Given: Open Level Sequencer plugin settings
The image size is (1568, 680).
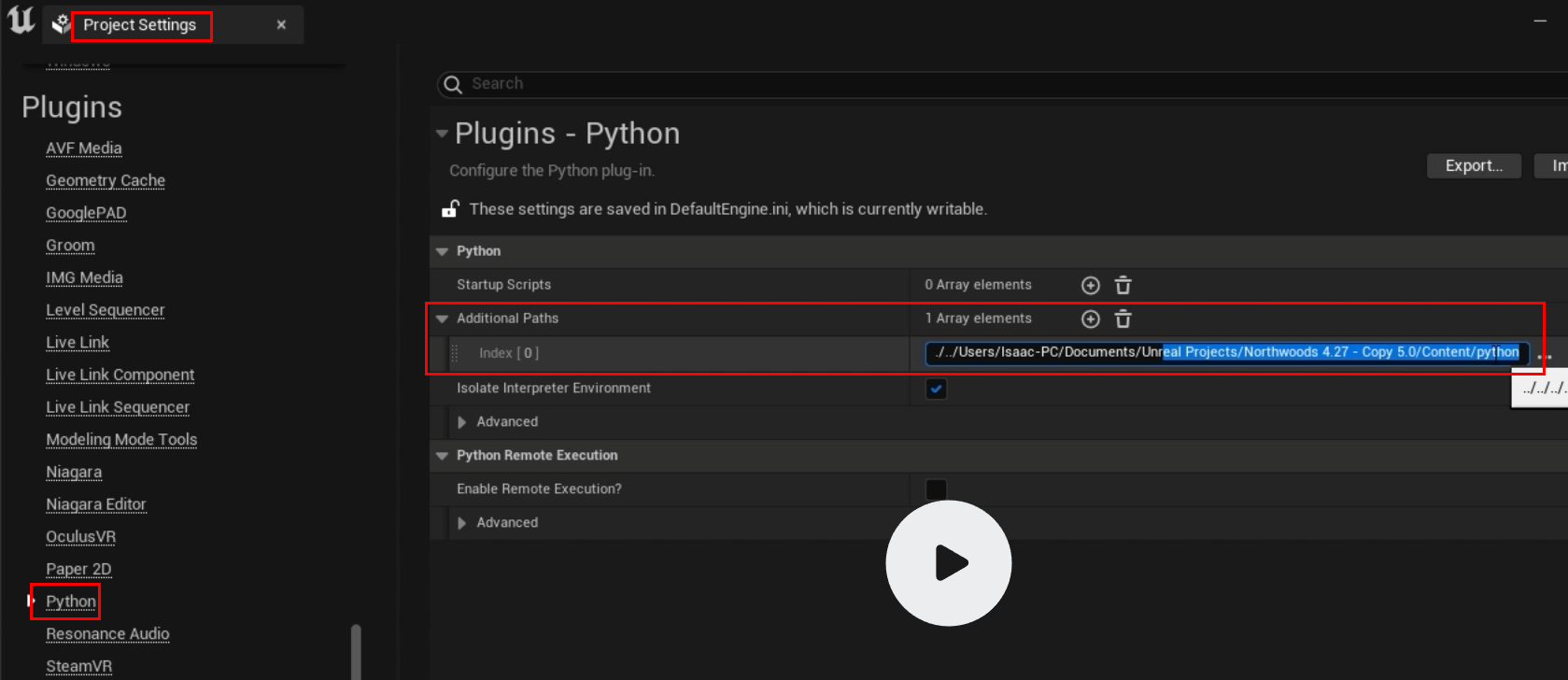Looking at the screenshot, I should pos(105,310).
